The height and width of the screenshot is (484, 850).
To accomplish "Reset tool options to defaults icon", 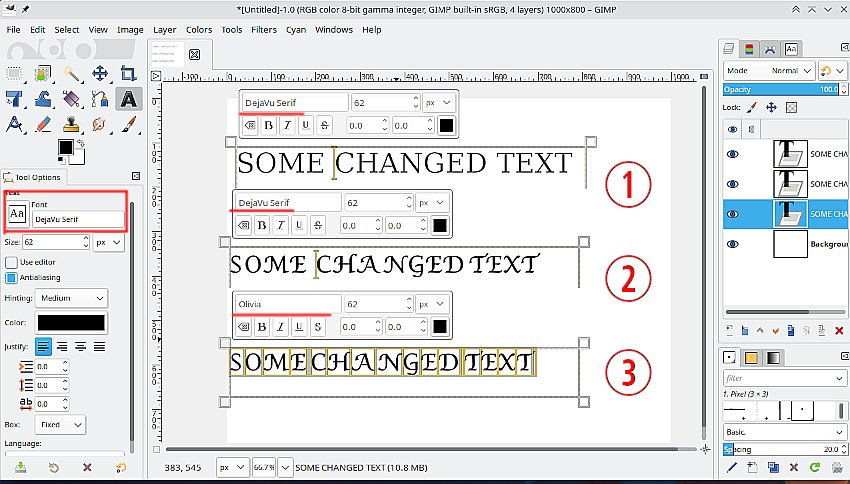I will [x=121, y=467].
